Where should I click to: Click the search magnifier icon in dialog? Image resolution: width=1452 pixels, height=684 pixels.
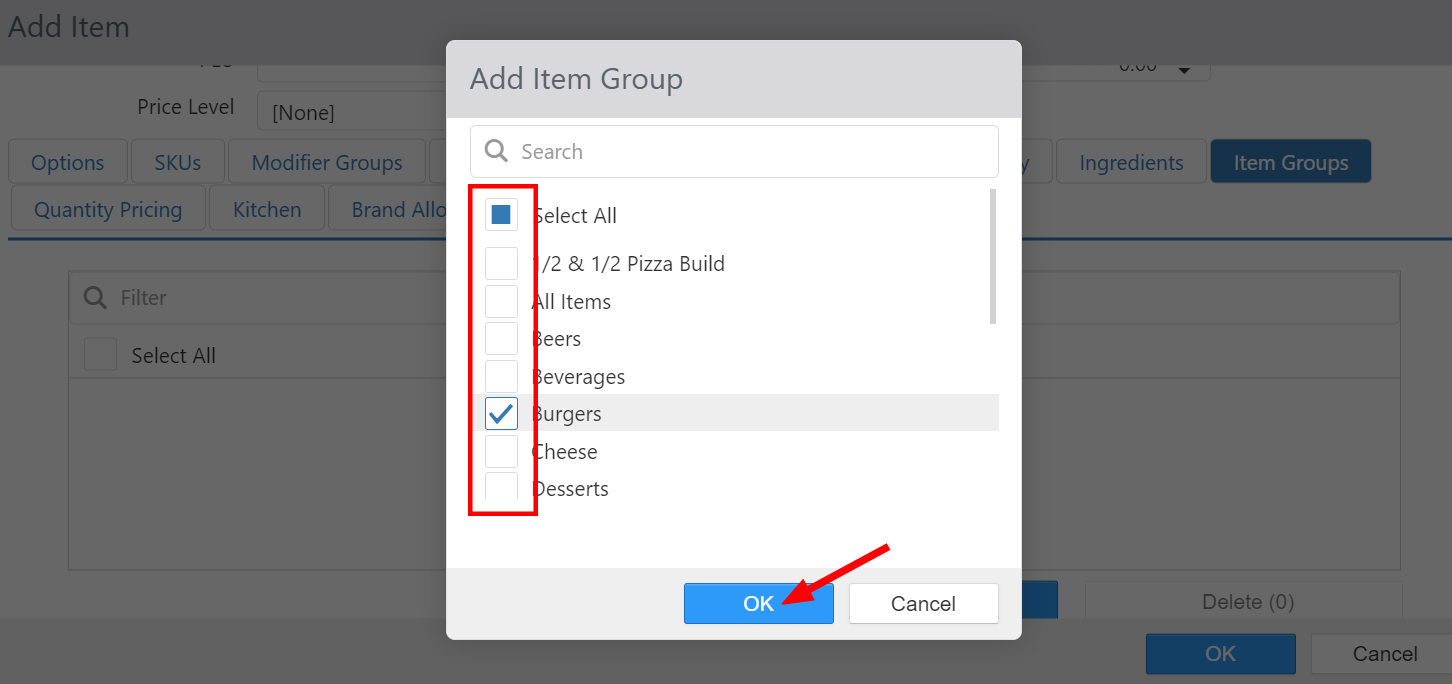pos(496,151)
